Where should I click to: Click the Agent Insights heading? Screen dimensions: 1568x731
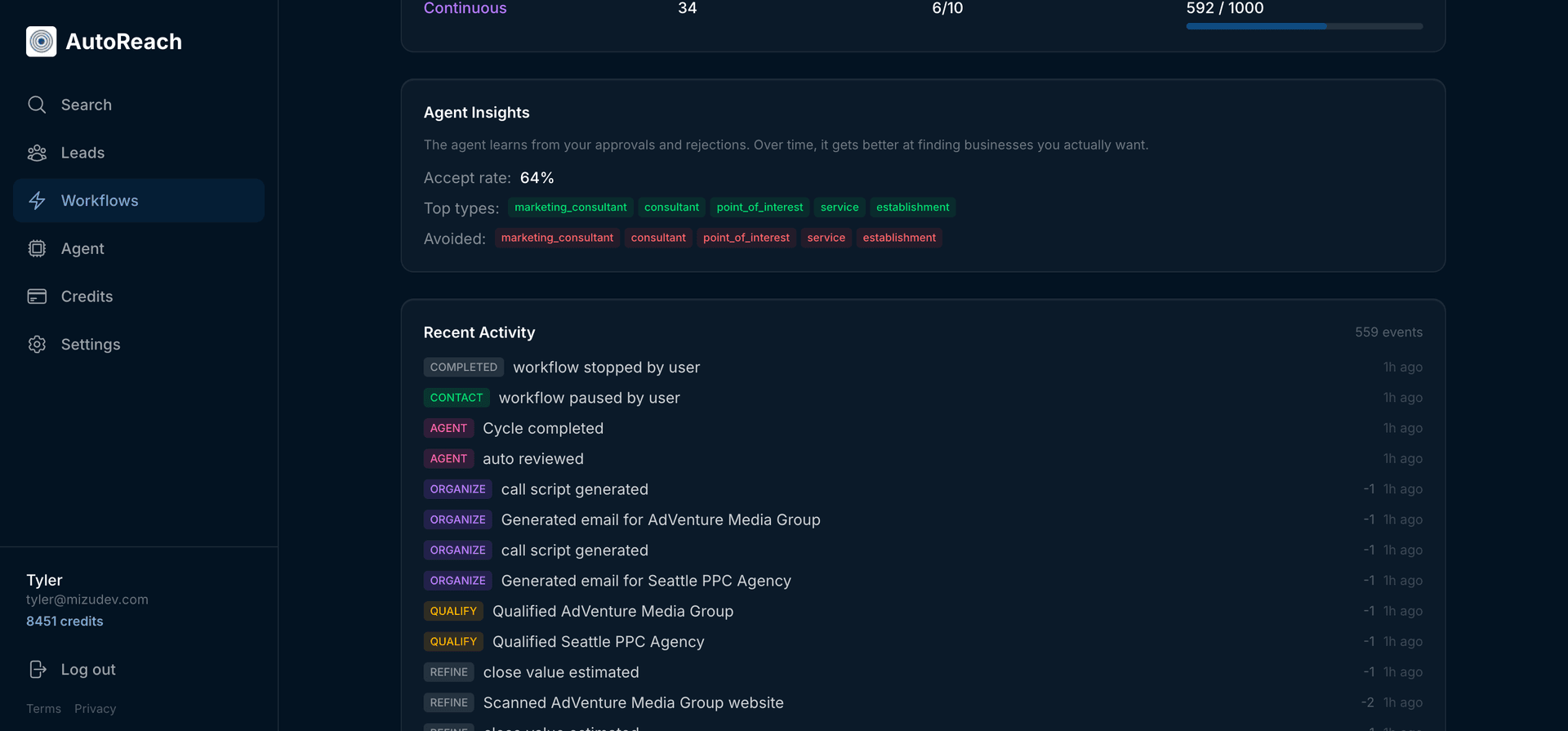(476, 113)
